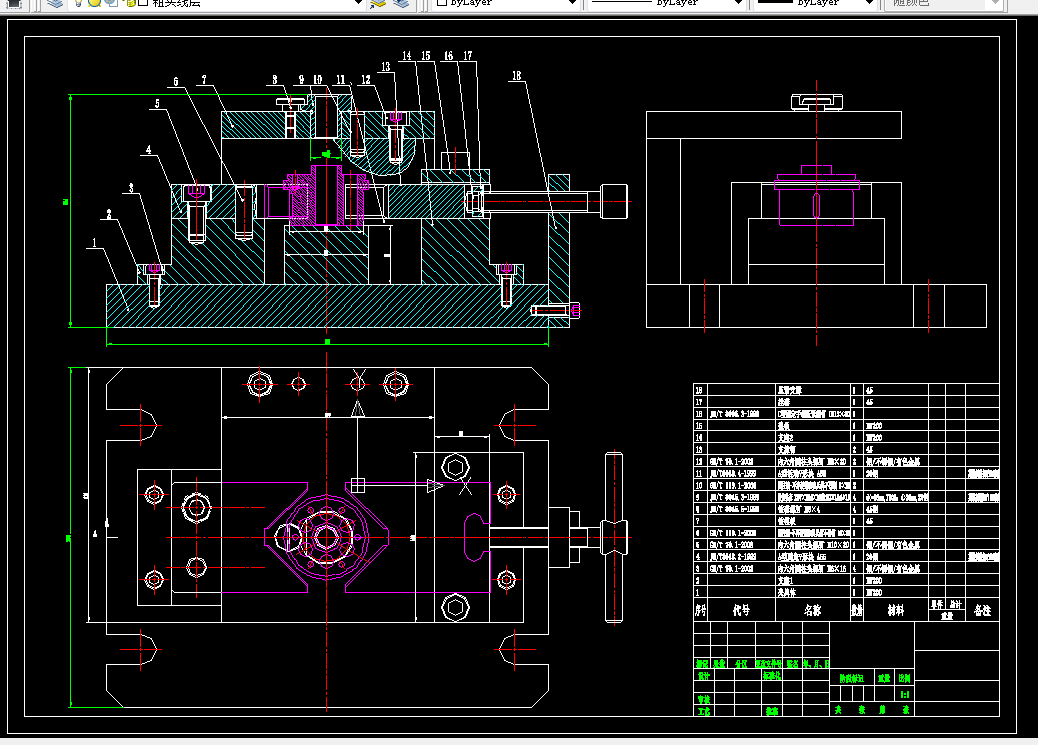Select part balloon number 18
The height and width of the screenshot is (745, 1038).
point(516,75)
